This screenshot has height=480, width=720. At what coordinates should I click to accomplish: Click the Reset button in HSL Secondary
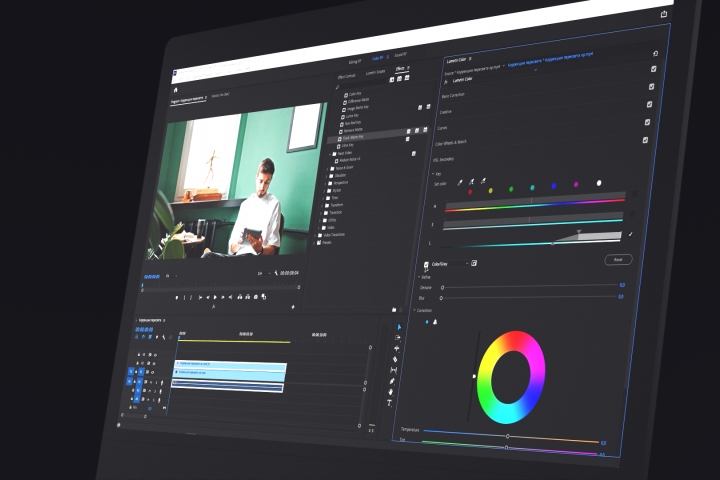pyautogui.click(x=618, y=260)
